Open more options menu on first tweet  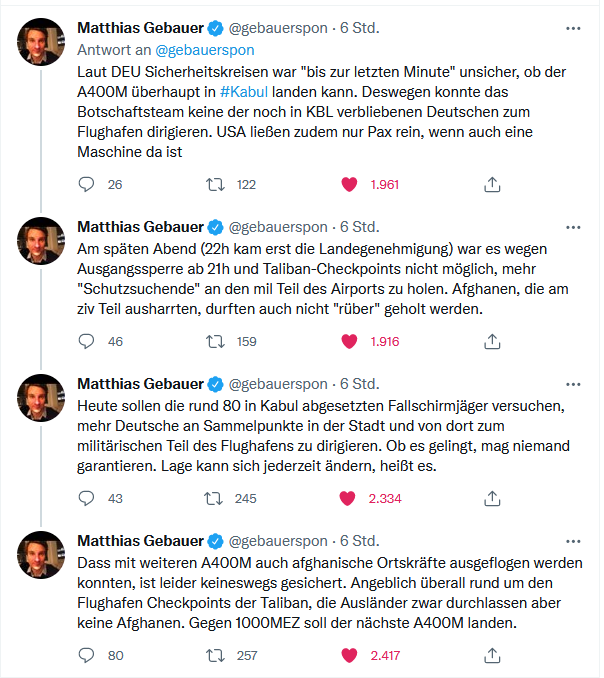[573, 28]
